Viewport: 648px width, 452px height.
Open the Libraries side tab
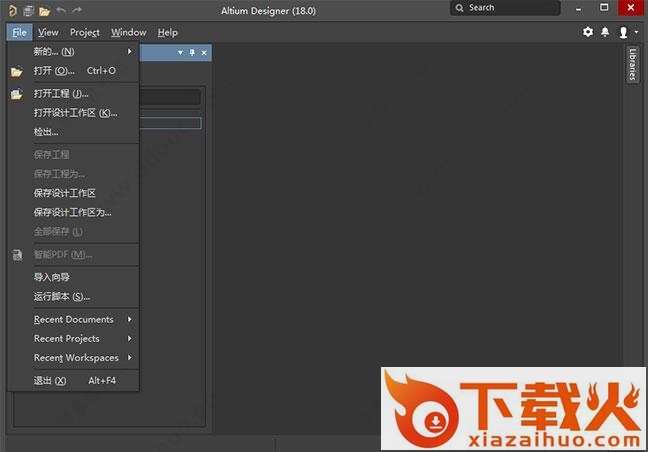click(x=632, y=64)
